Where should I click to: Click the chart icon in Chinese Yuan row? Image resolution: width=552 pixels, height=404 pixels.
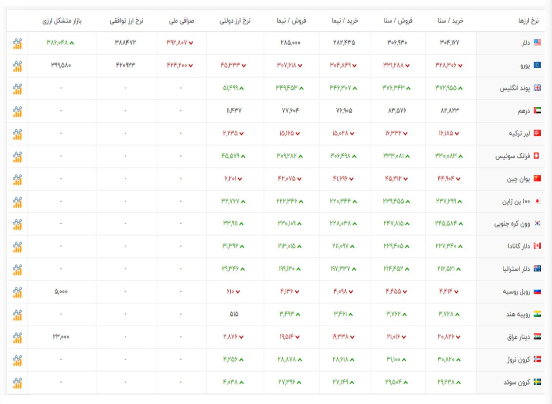(x=17, y=179)
